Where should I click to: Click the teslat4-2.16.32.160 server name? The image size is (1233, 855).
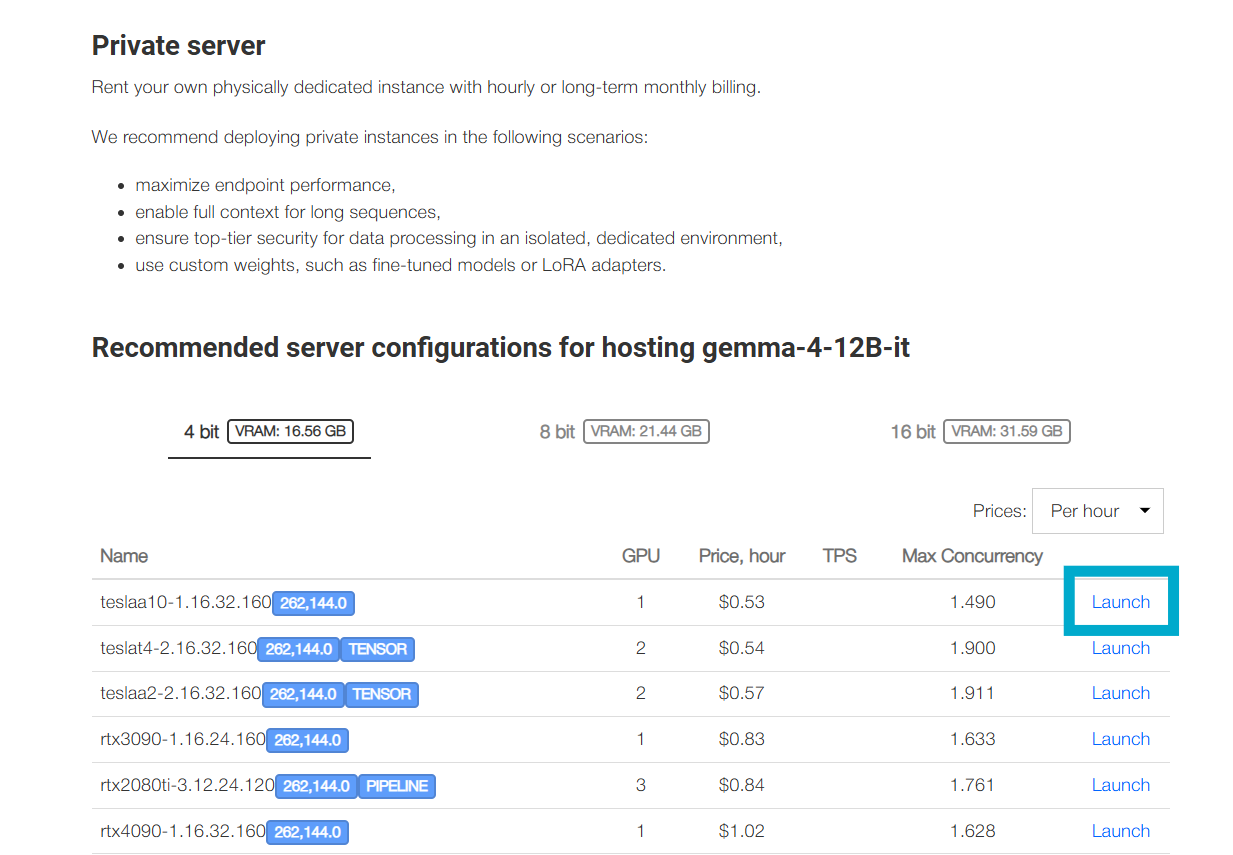point(179,648)
